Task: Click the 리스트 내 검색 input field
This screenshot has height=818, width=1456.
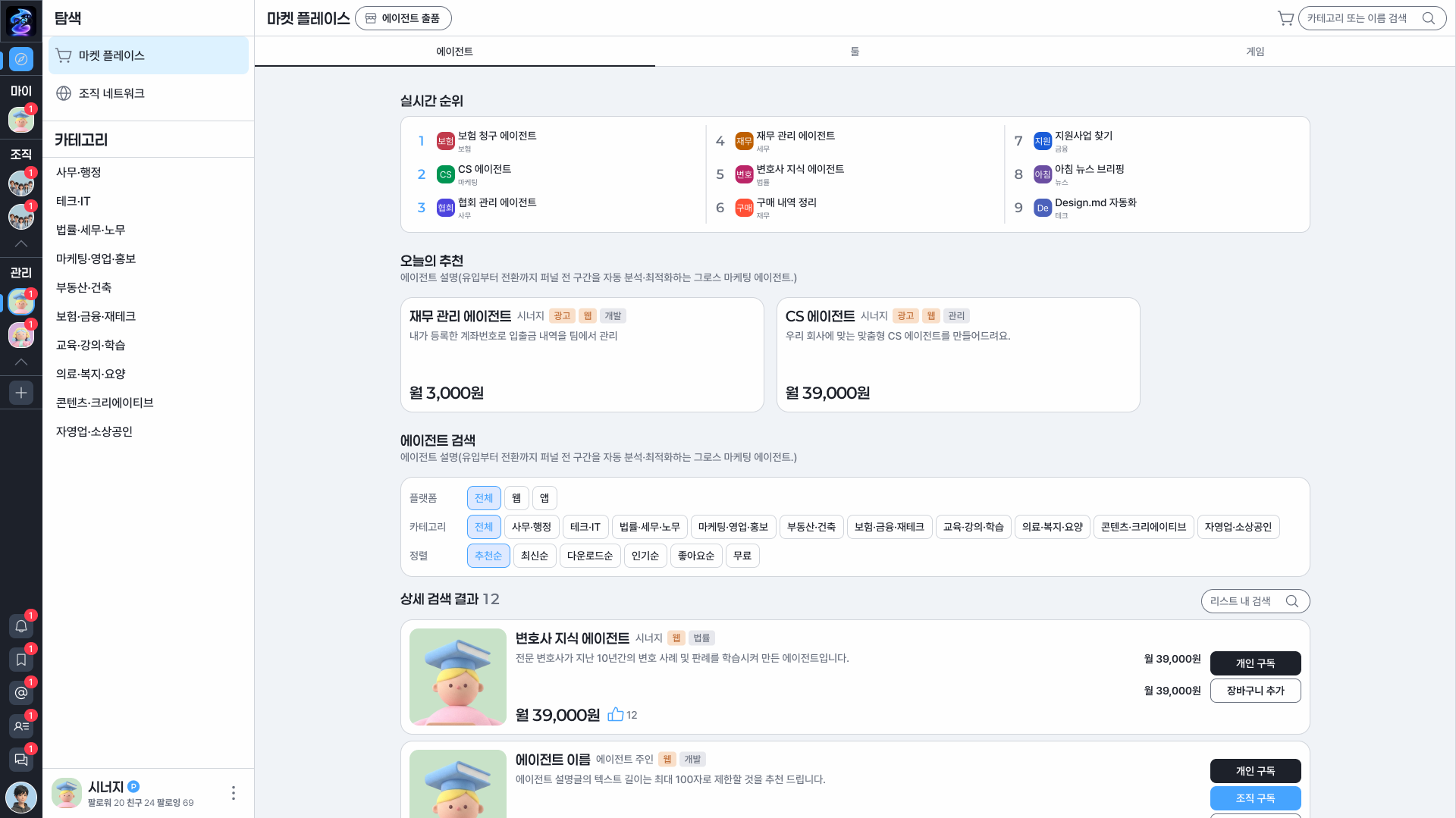Action: tap(1256, 601)
